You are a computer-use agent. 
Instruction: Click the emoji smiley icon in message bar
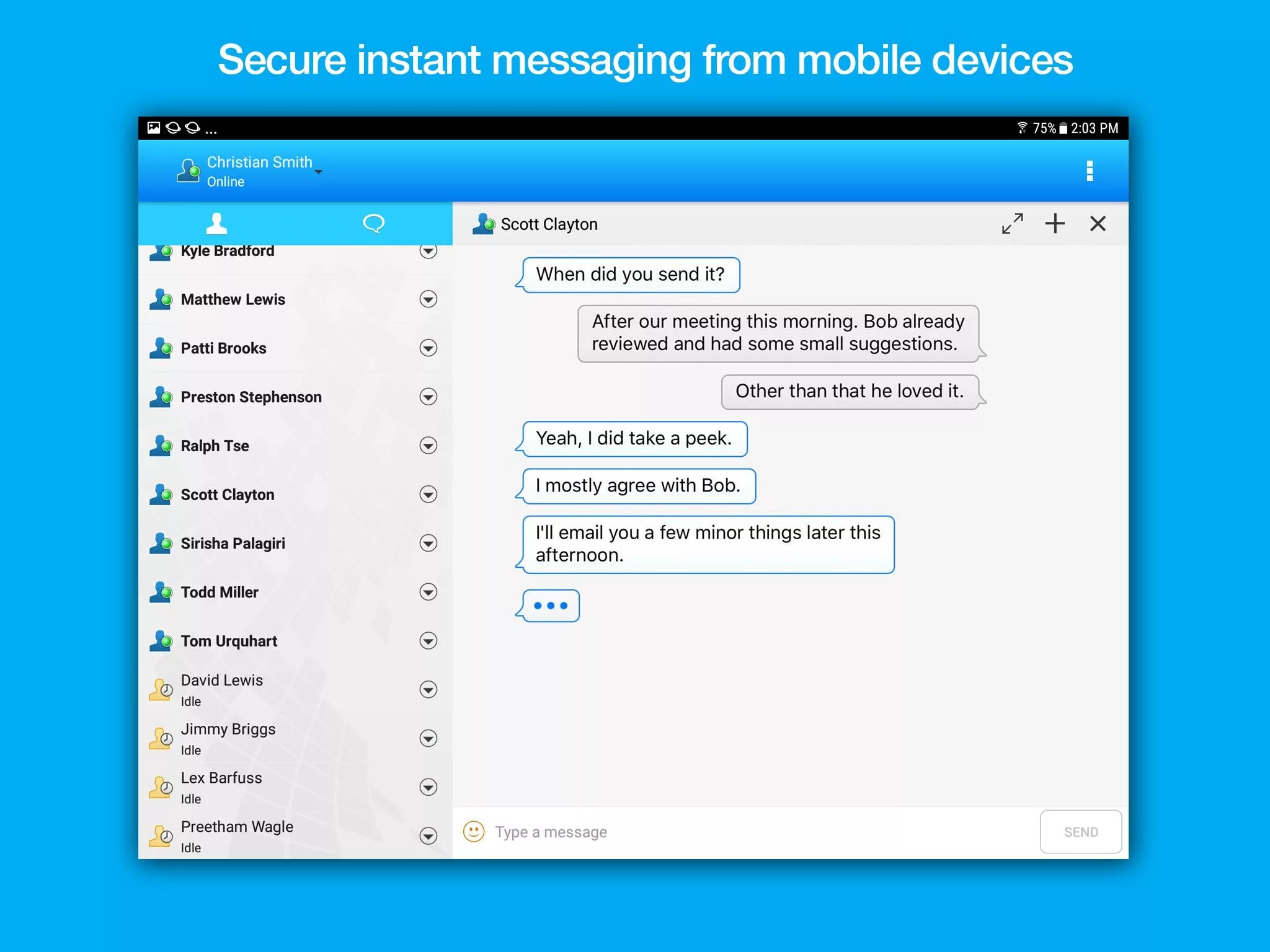coord(474,831)
